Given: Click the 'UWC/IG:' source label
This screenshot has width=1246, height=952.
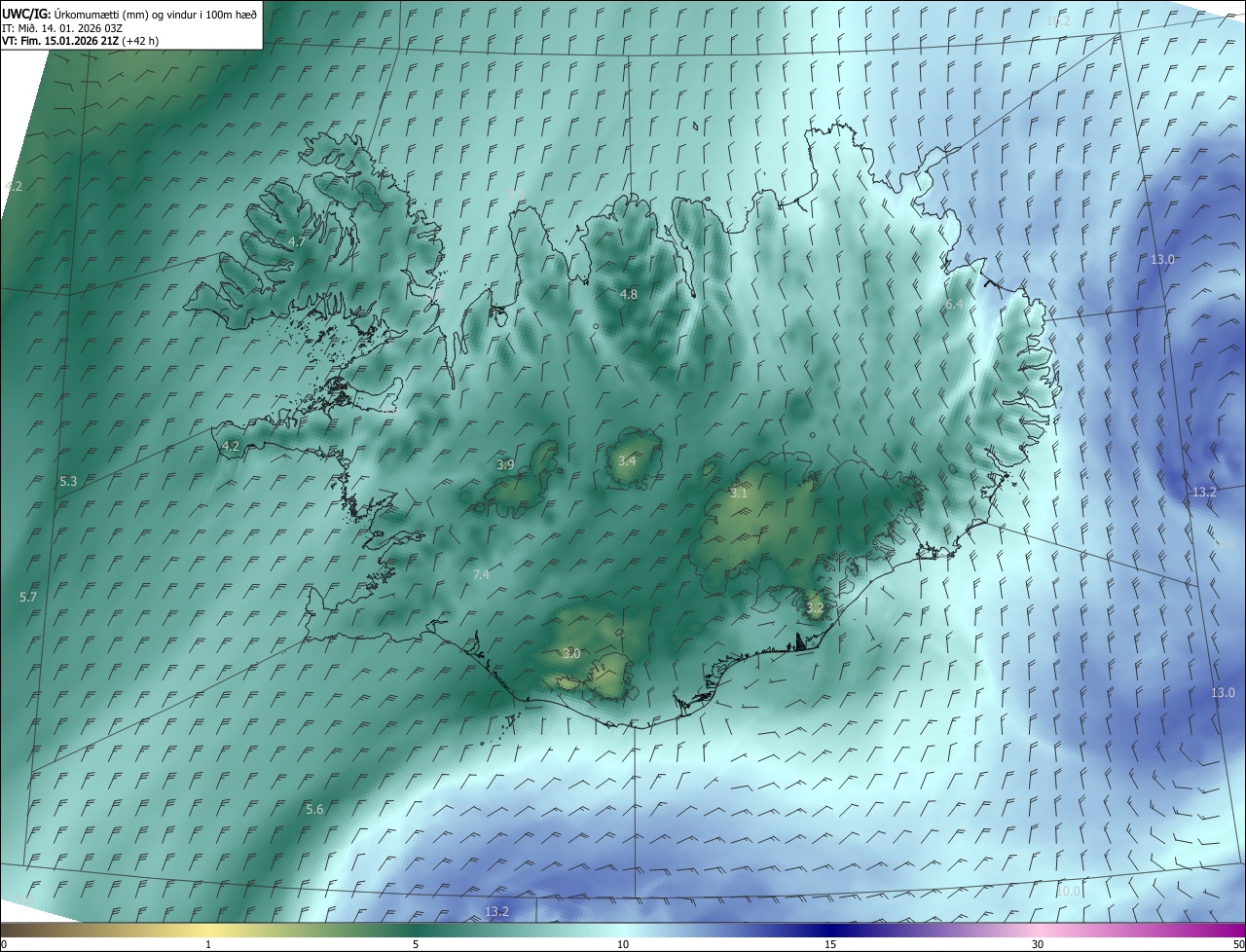Looking at the screenshot, I should point(26,14).
